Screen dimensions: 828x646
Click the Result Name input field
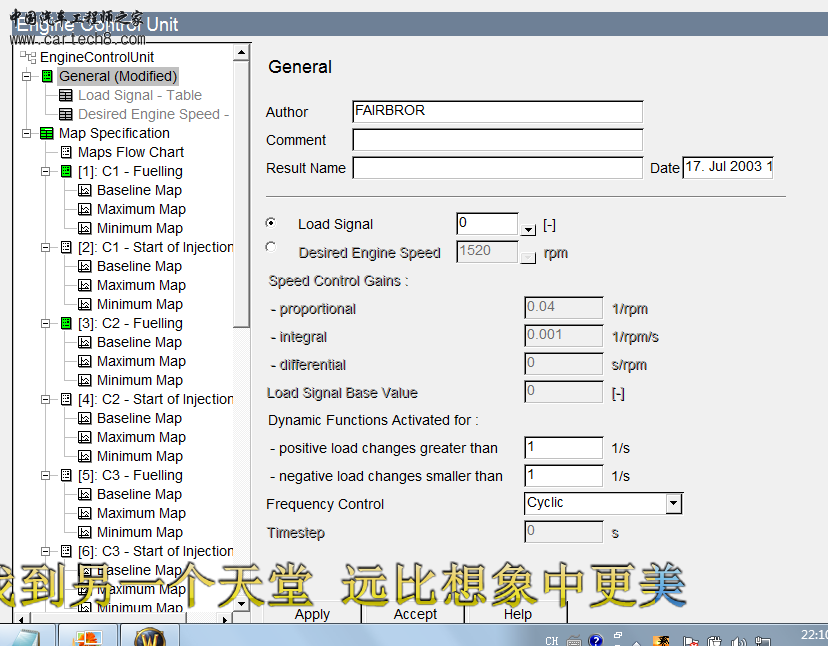[497, 168]
